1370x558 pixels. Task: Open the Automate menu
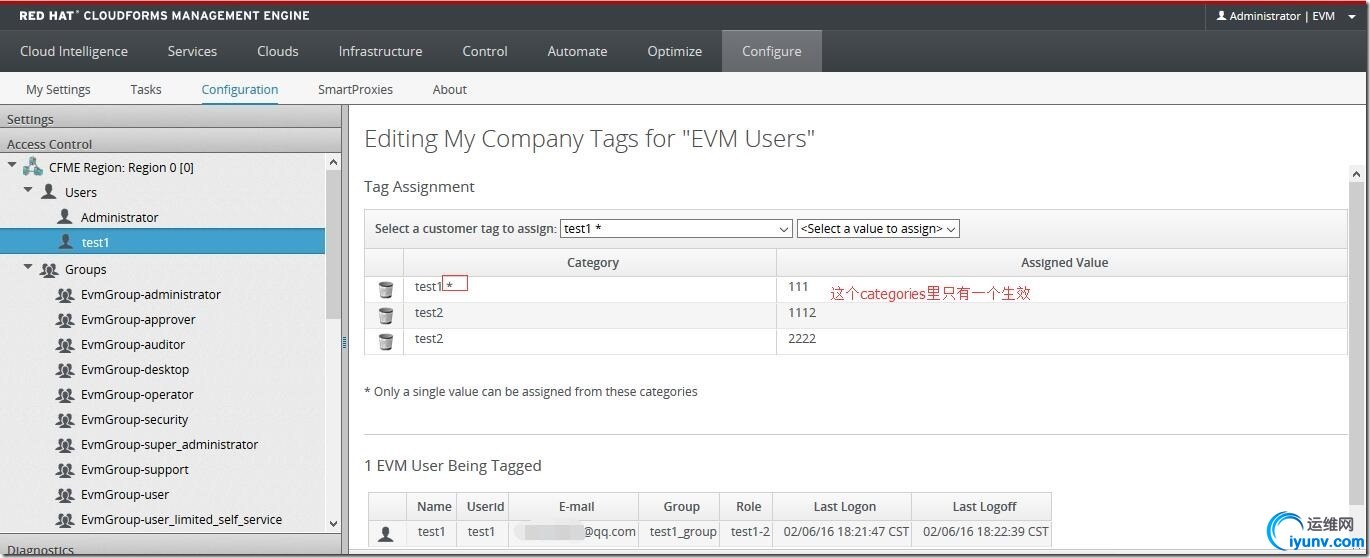coord(577,51)
